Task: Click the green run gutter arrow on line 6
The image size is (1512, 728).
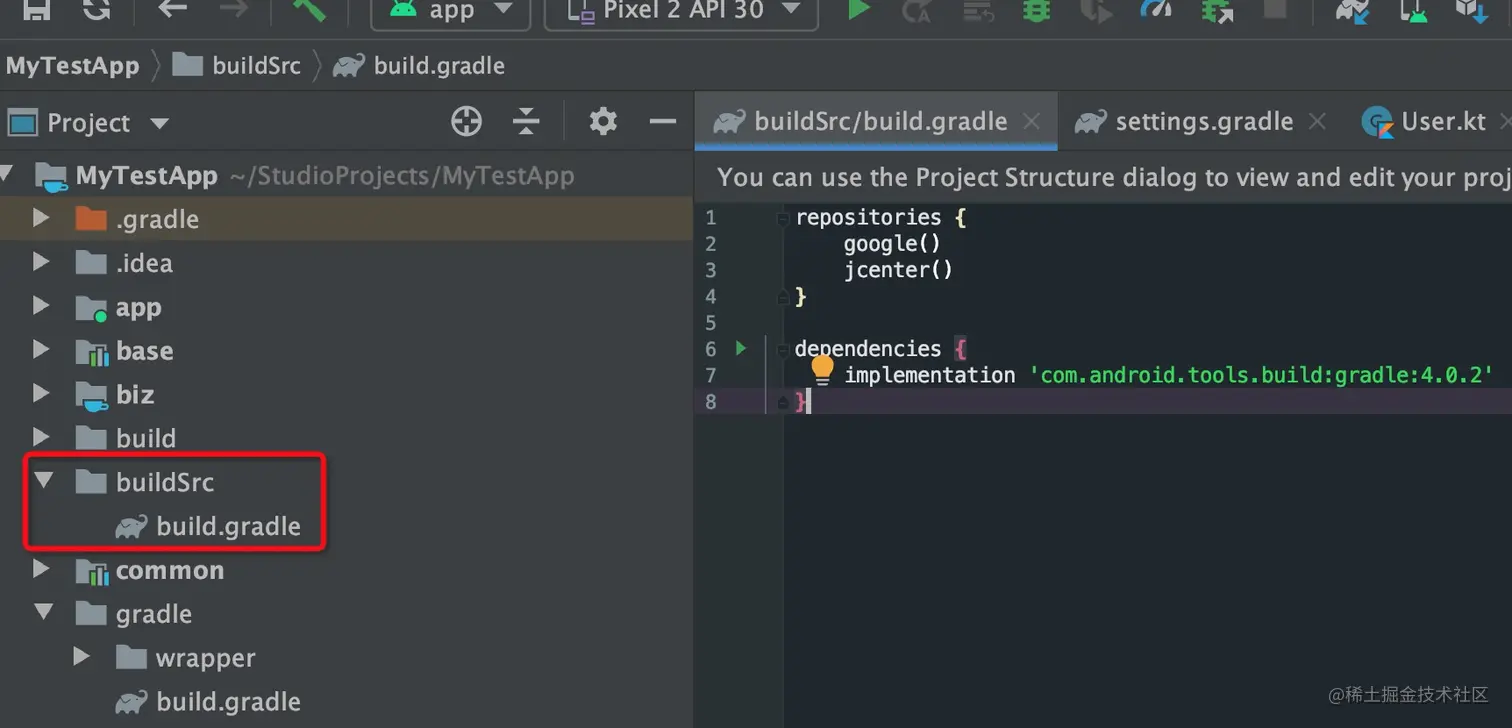Action: pyautogui.click(x=741, y=348)
